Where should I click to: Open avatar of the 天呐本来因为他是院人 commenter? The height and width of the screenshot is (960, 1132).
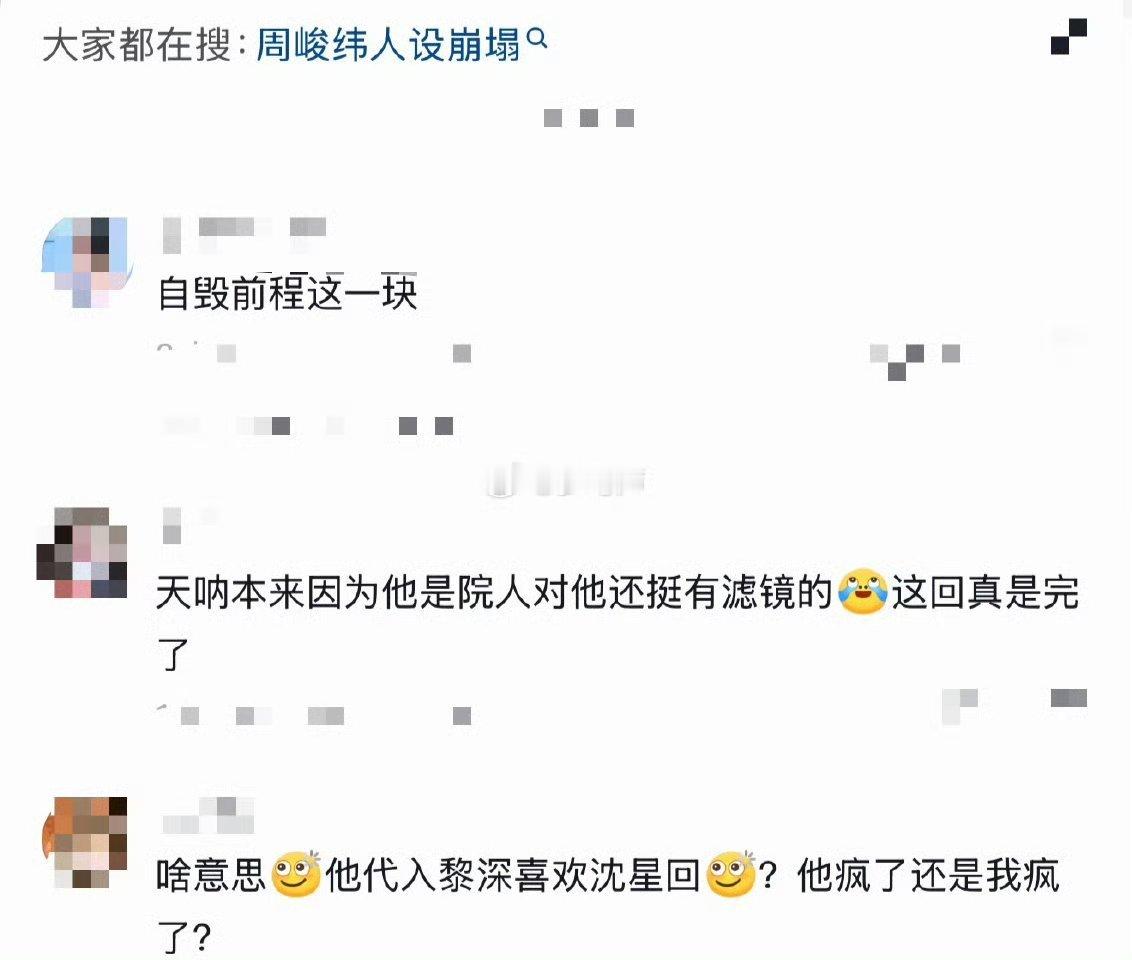(x=82, y=552)
